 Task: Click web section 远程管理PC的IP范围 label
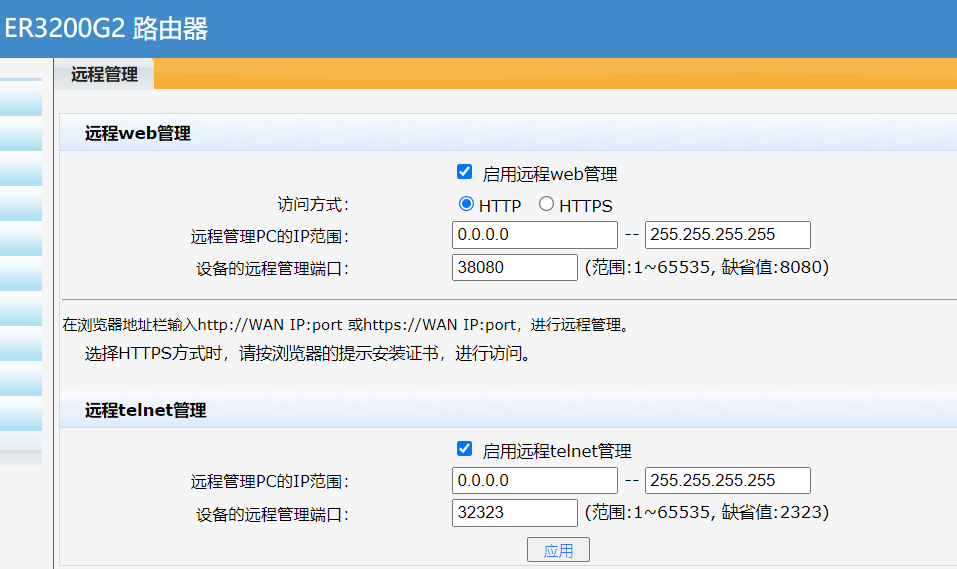(x=269, y=236)
